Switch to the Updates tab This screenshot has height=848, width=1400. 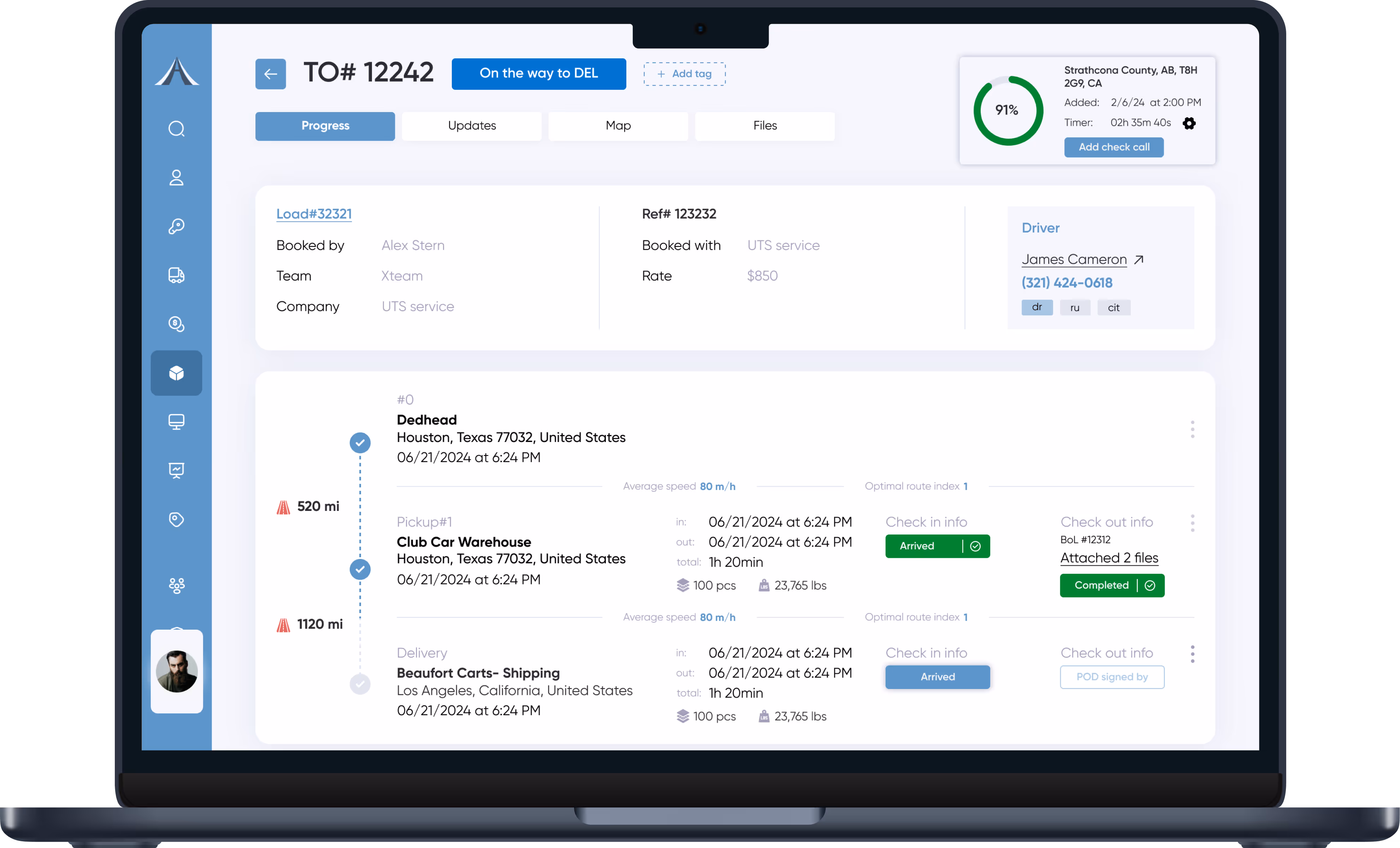pos(472,125)
